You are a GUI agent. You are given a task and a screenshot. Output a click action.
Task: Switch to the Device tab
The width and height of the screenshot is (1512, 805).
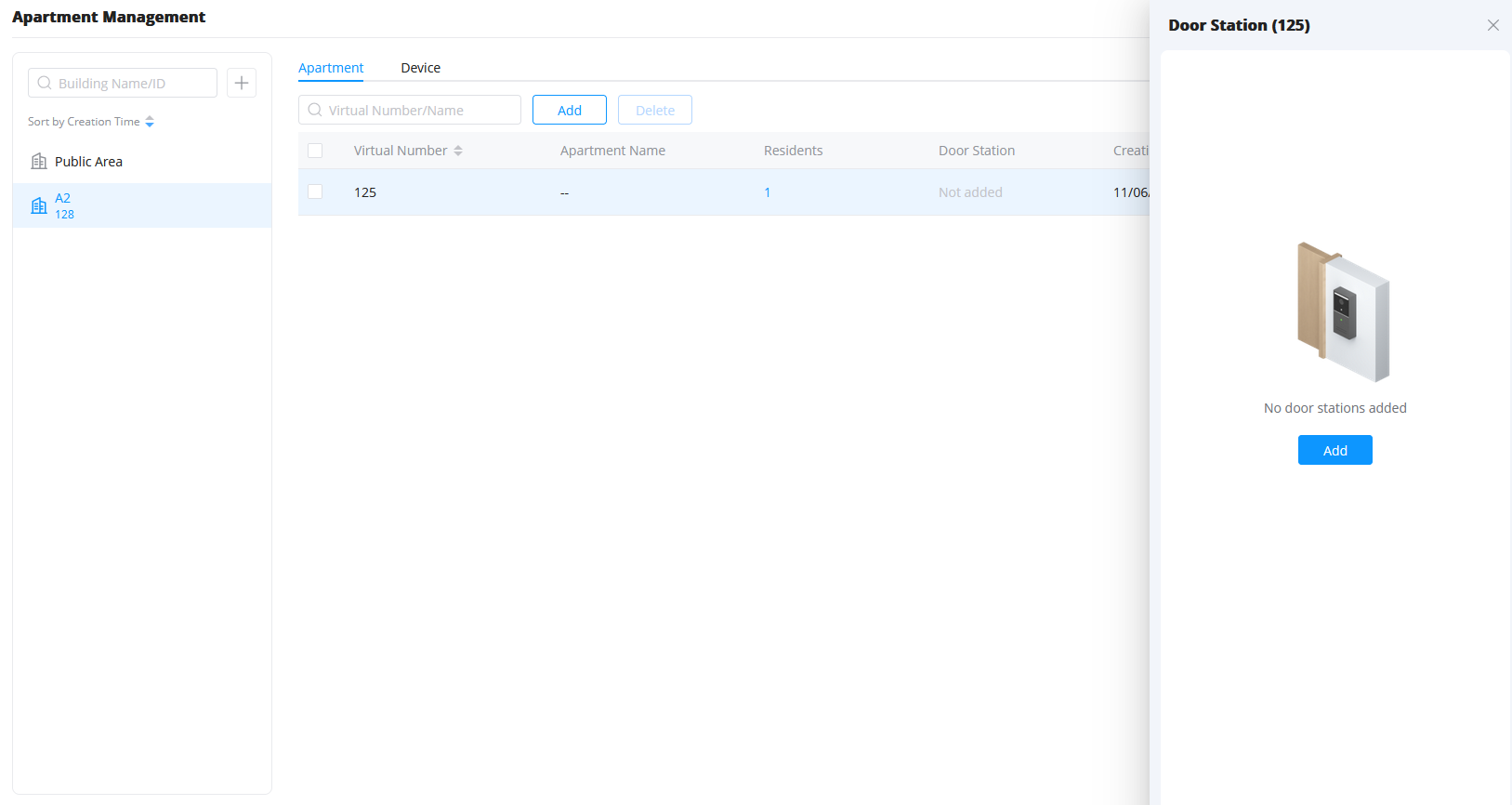click(x=421, y=68)
